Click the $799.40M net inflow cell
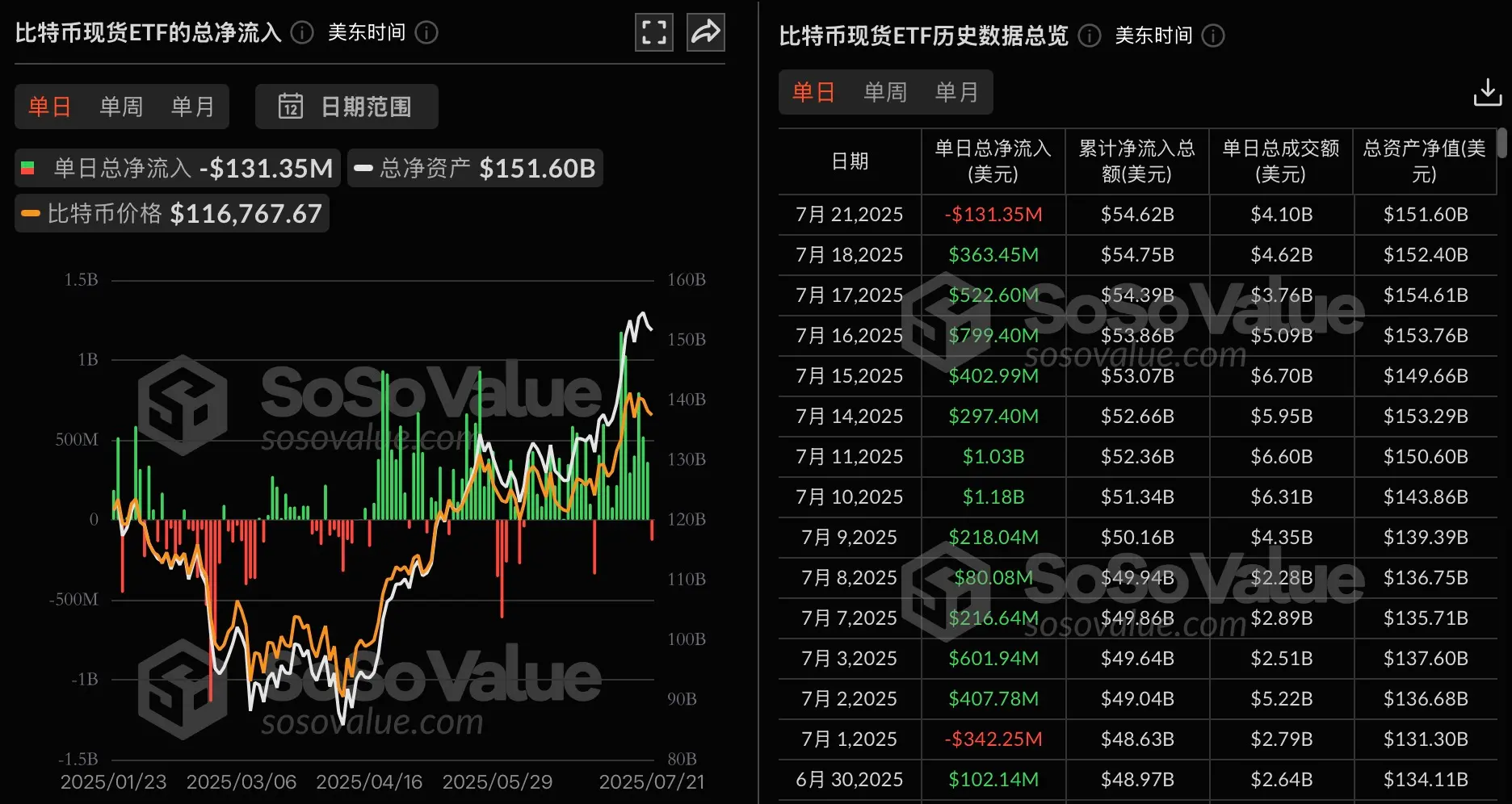This screenshot has width=1512, height=804. (993, 336)
